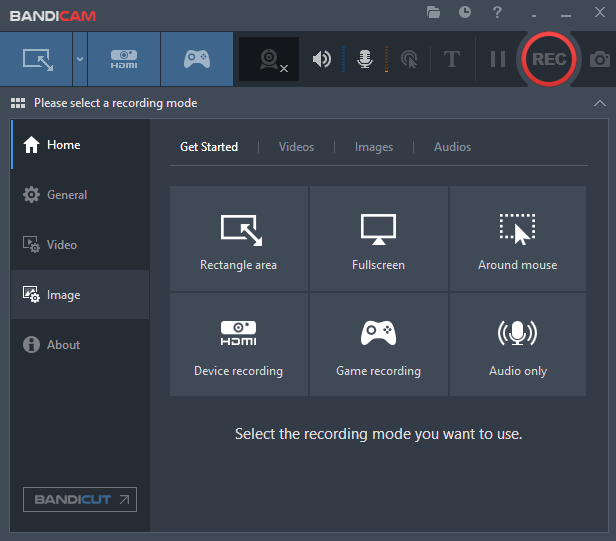Image resolution: width=616 pixels, height=541 pixels.
Task: Switch to the Audios tab
Action: 452,147
